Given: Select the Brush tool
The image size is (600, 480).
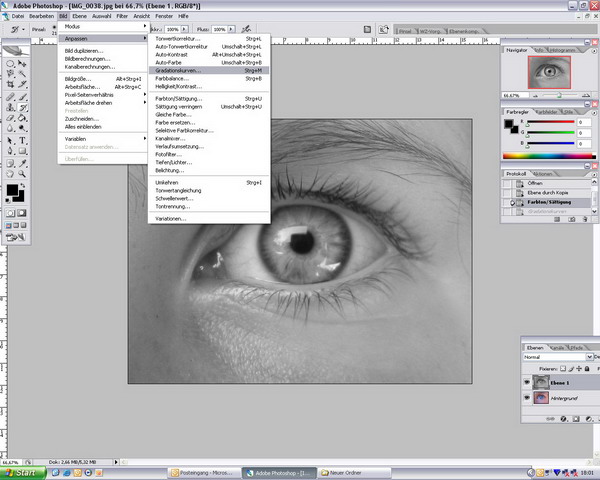Looking at the screenshot, I should tap(22, 97).
